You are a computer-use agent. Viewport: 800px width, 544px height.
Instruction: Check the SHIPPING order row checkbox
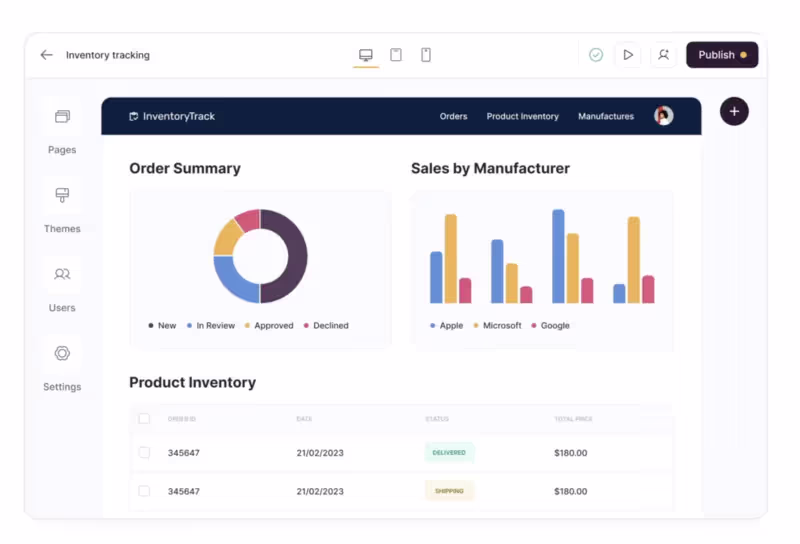point(144,491)
